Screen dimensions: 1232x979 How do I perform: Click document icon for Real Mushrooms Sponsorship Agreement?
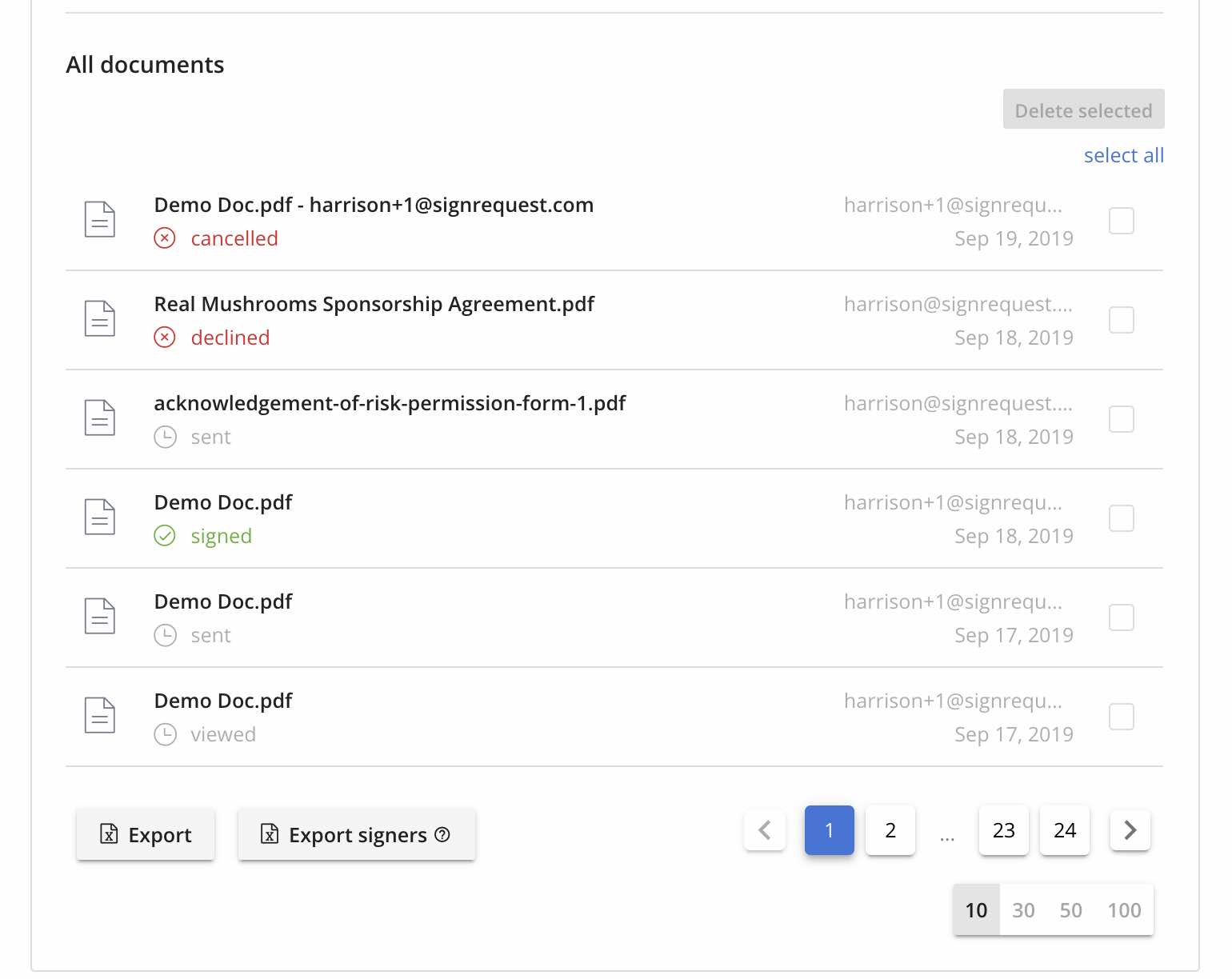(x=100, y=318)
